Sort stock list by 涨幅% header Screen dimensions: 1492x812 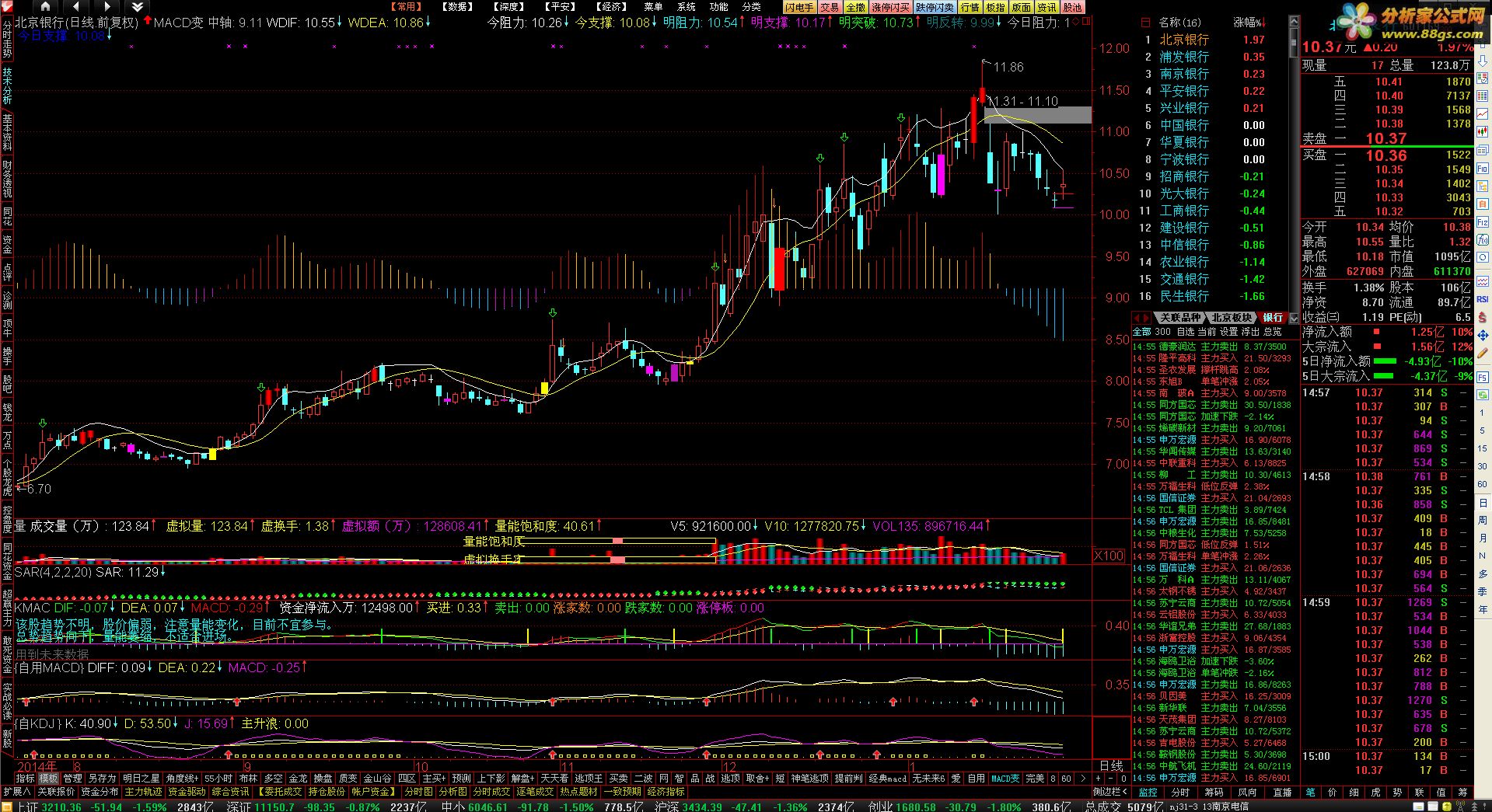pos(1249,23)
